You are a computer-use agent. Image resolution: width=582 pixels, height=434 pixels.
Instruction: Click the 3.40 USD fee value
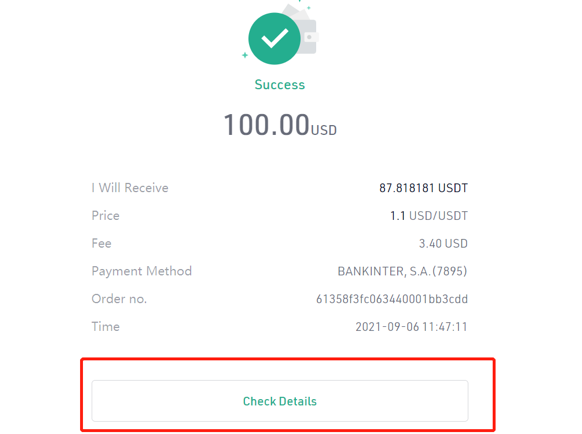pyautogui.click(x=444, y=244)
